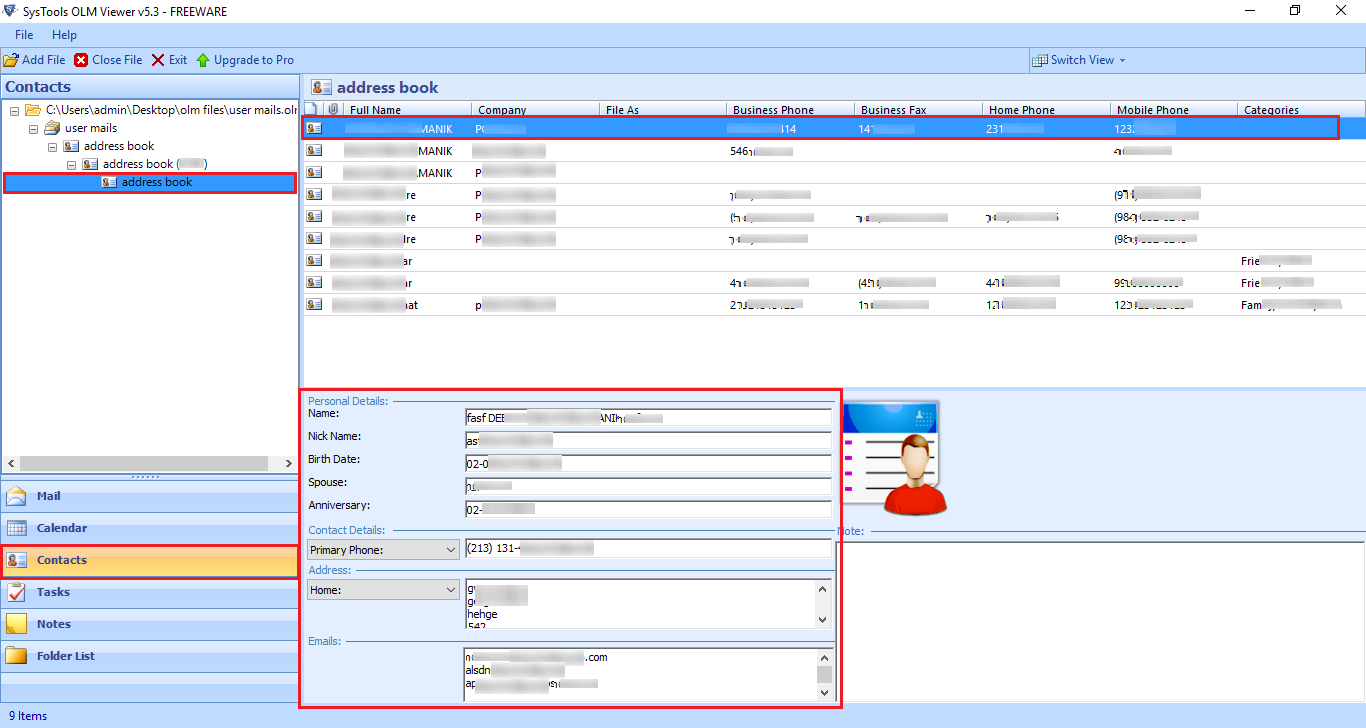This screenshot has height=728, width=1366.
Task: Click the red X Exit icon
Action: pyautogui.click(x=158, y=60)
